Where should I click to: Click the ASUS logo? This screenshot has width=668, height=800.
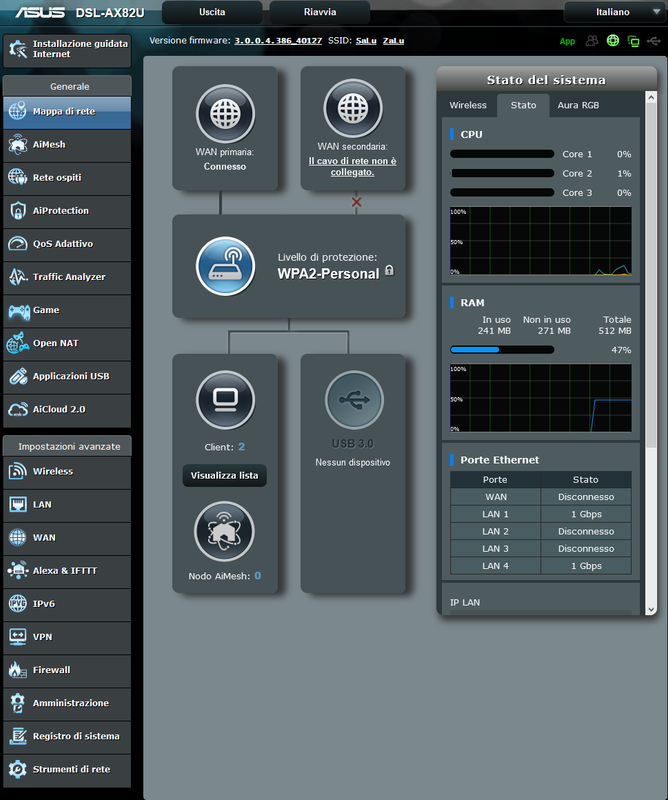[40, 12]
